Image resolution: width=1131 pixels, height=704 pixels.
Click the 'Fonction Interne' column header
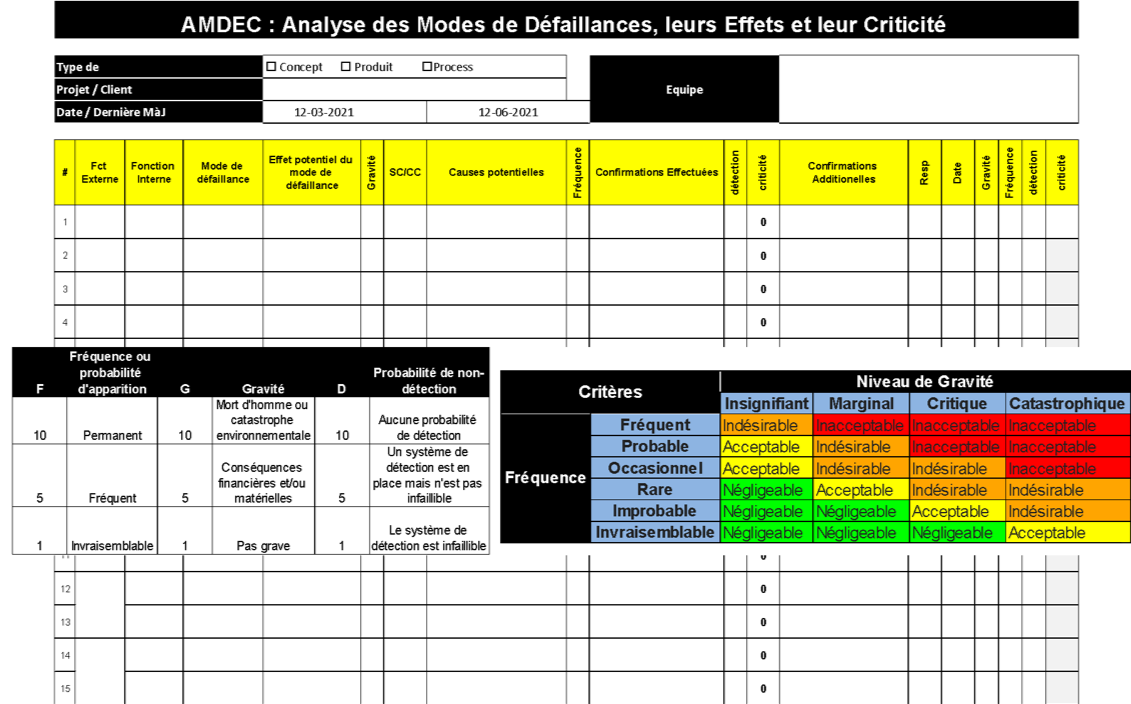tap(154, 172)
